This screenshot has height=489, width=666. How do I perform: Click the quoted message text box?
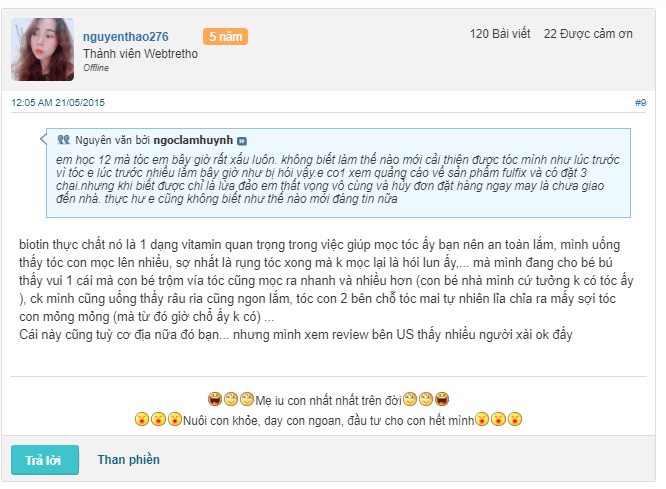(338, 173)
